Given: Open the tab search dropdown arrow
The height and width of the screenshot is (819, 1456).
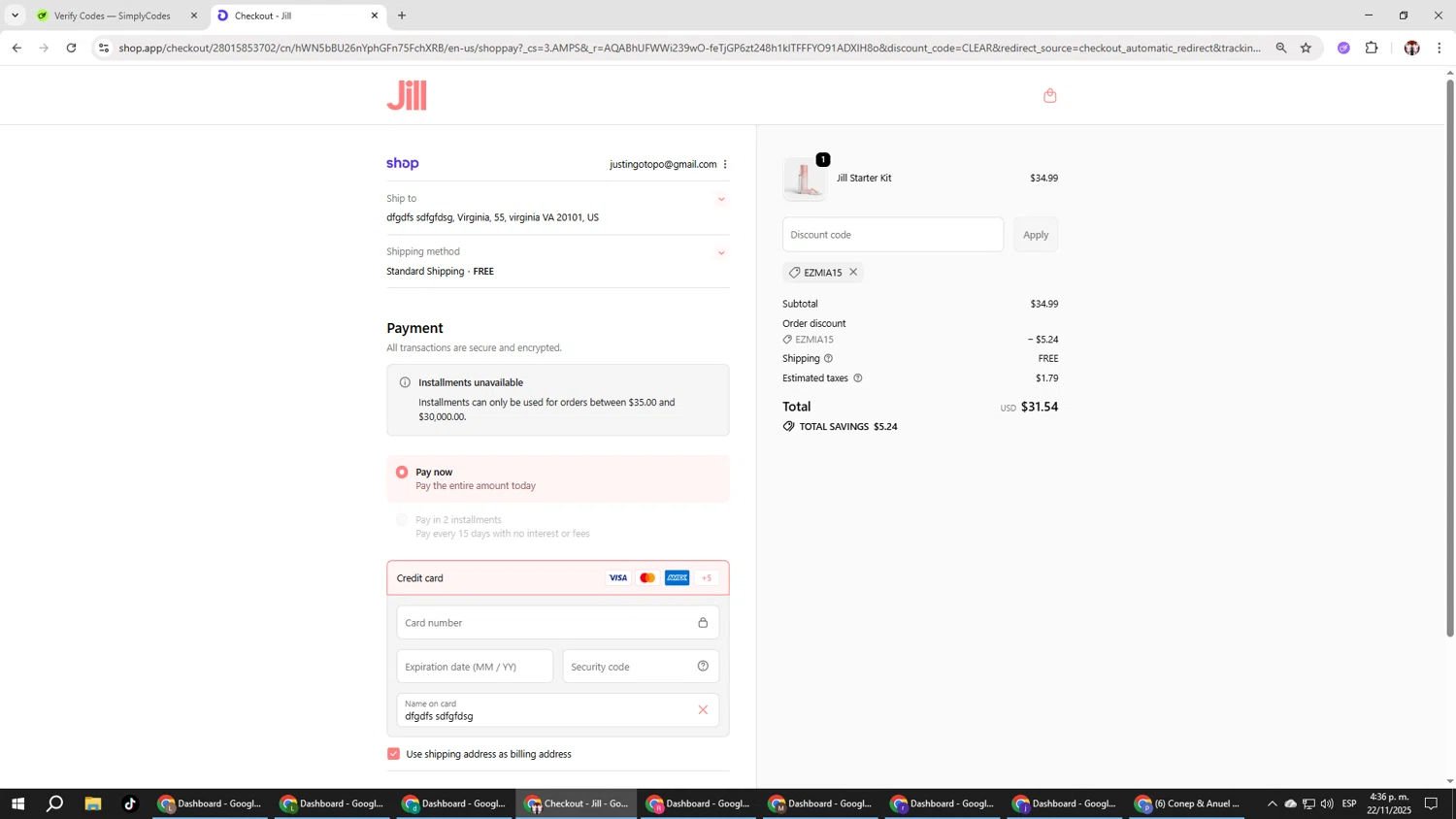Looking at the screenshot, I should pyautogui.click(x=15, y=16).
